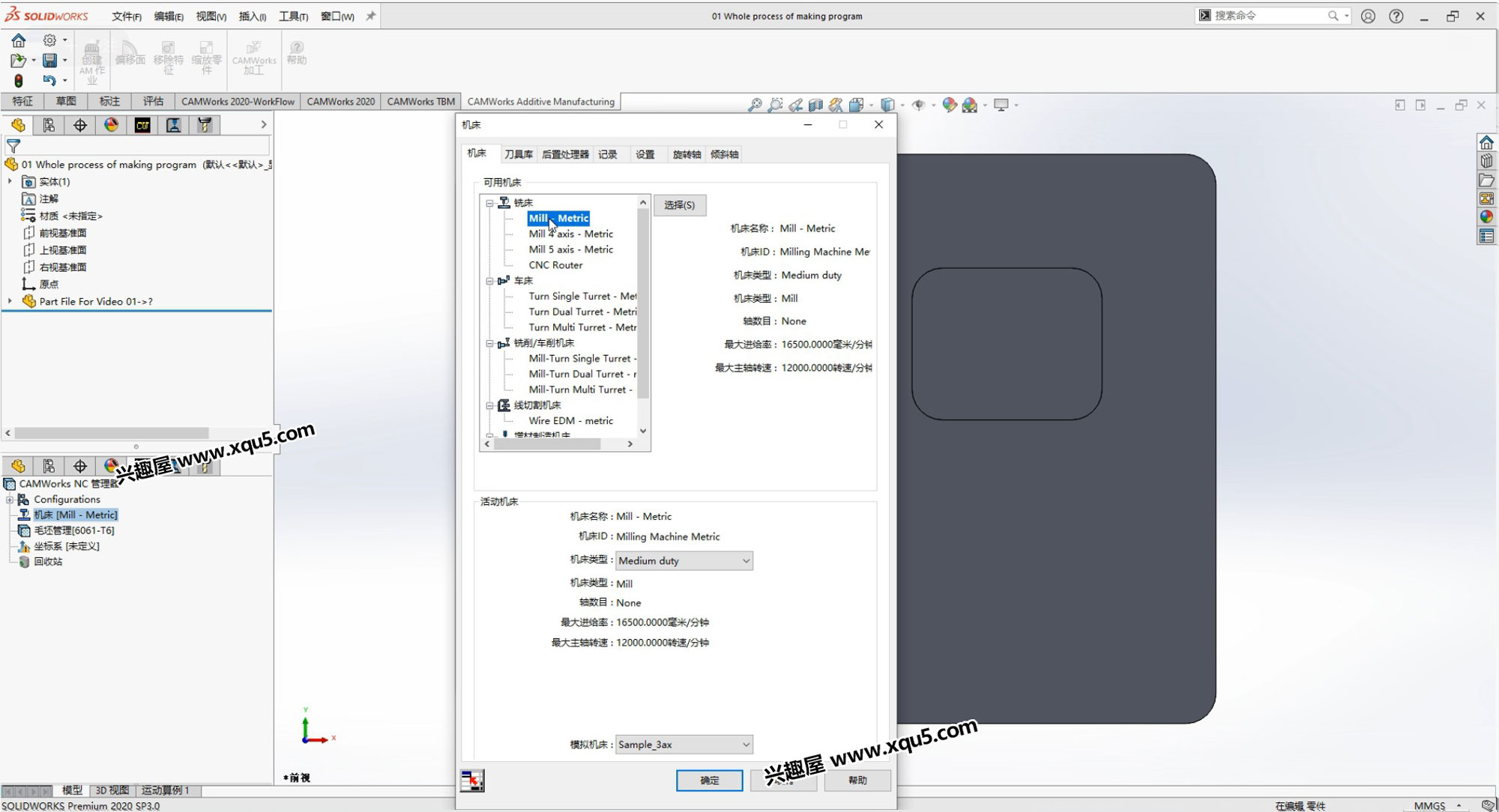Open the DisplayManager color ball tab
The height and width of the screenshot is (812, 1499).
coord(111,125)
